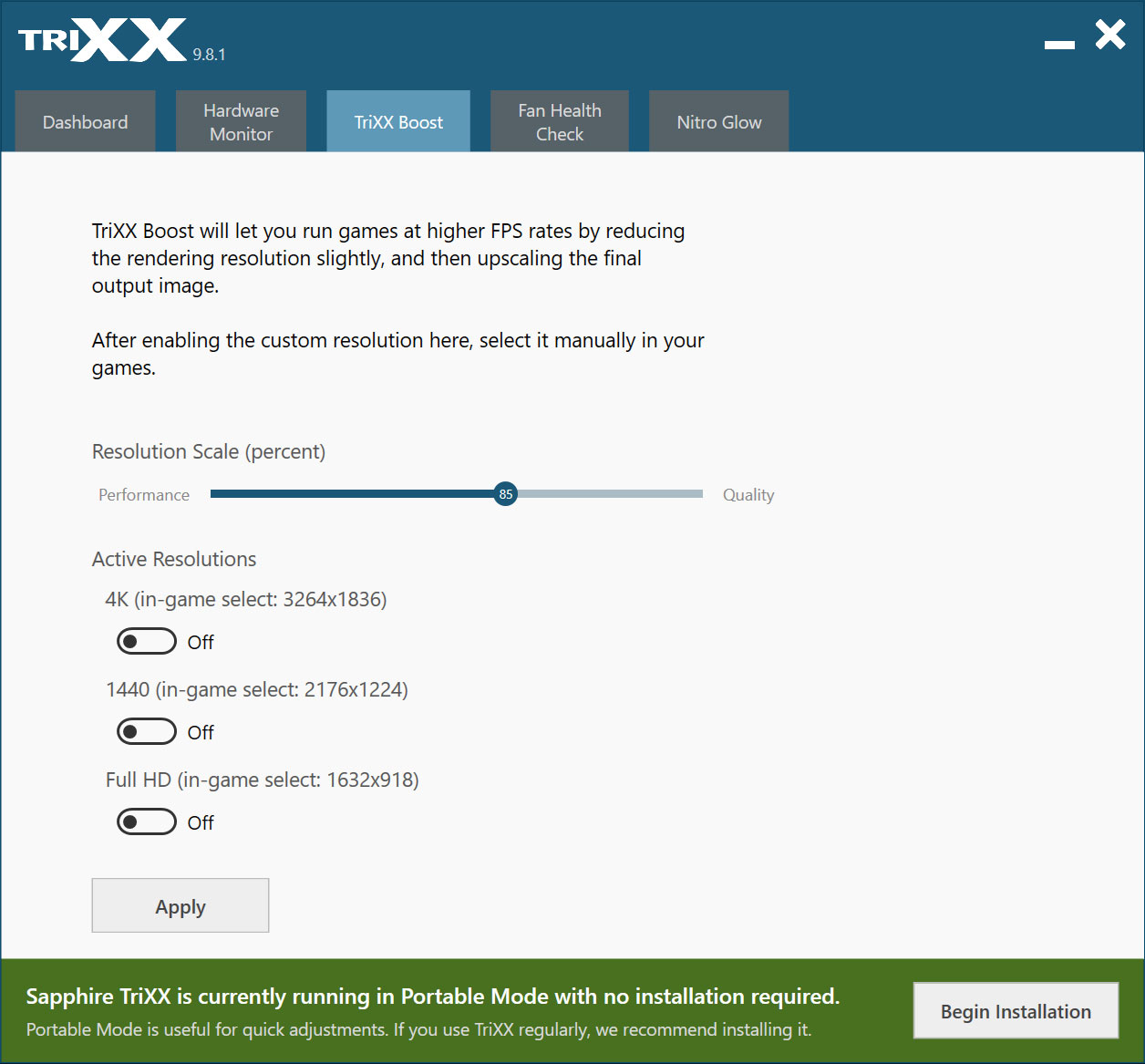
Task: Click the Portable Mode banner message
Action: click(433, 997)
